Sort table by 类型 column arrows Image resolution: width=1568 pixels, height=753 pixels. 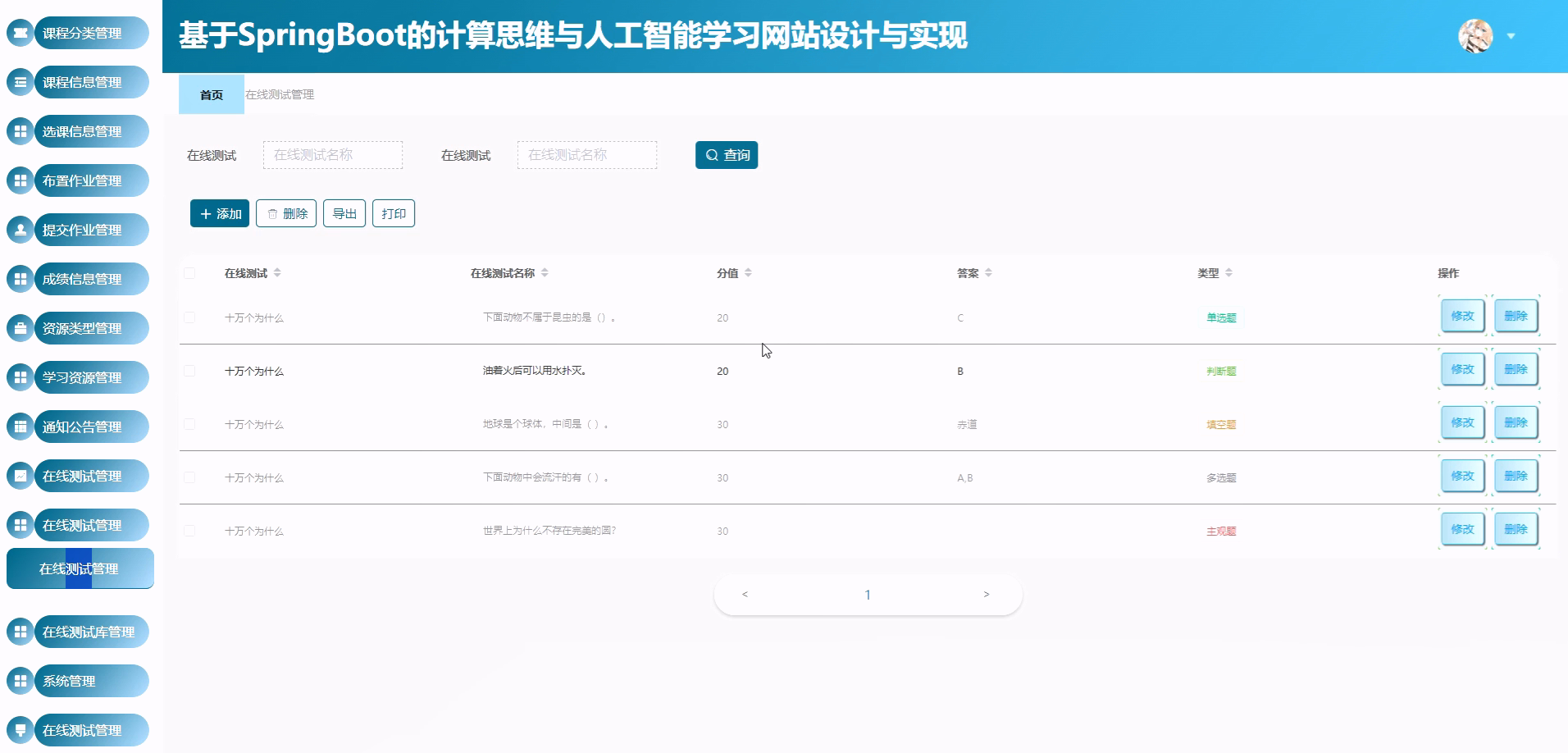(x=1228, y=273)
